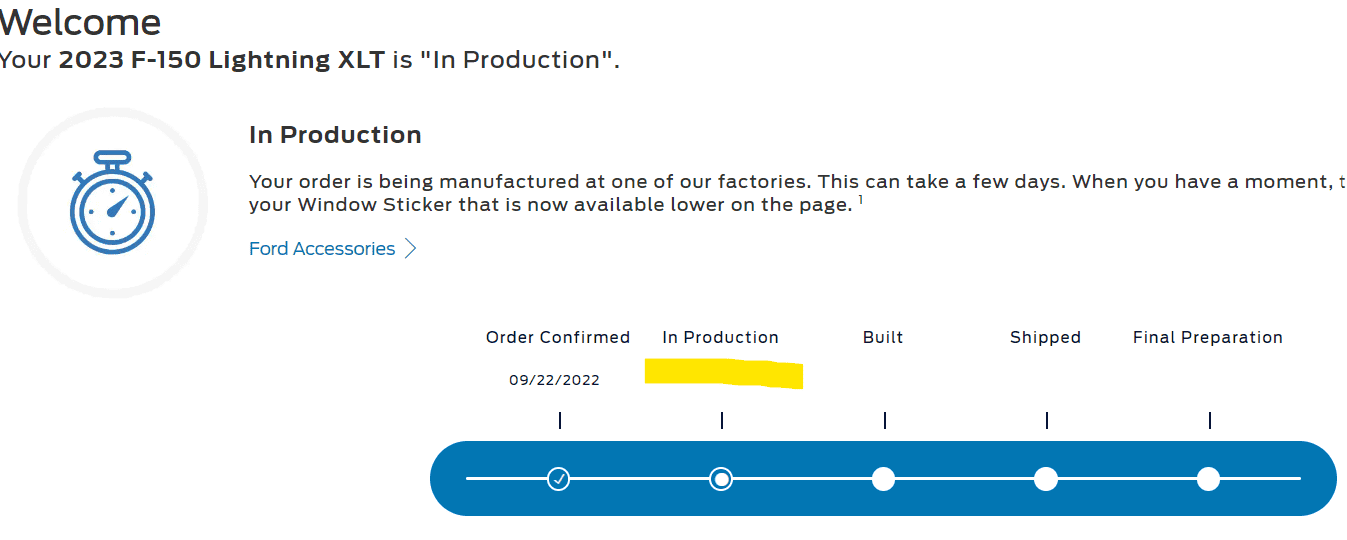Open the Ford Accessories link
1347x540 pixels.
[x=322, y=249]
